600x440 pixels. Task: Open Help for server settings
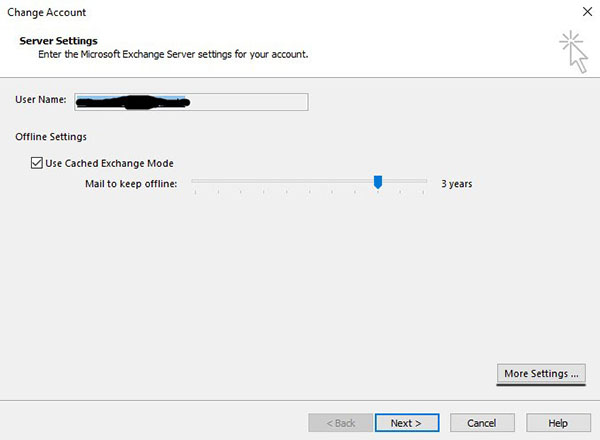coord(558,423)
